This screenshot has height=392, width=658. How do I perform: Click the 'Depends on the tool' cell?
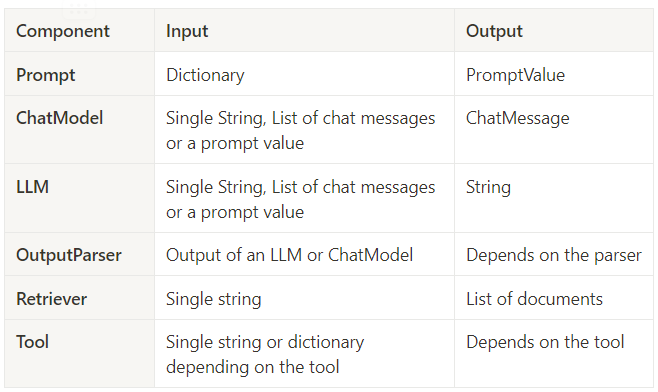click(x=554, y=353)
